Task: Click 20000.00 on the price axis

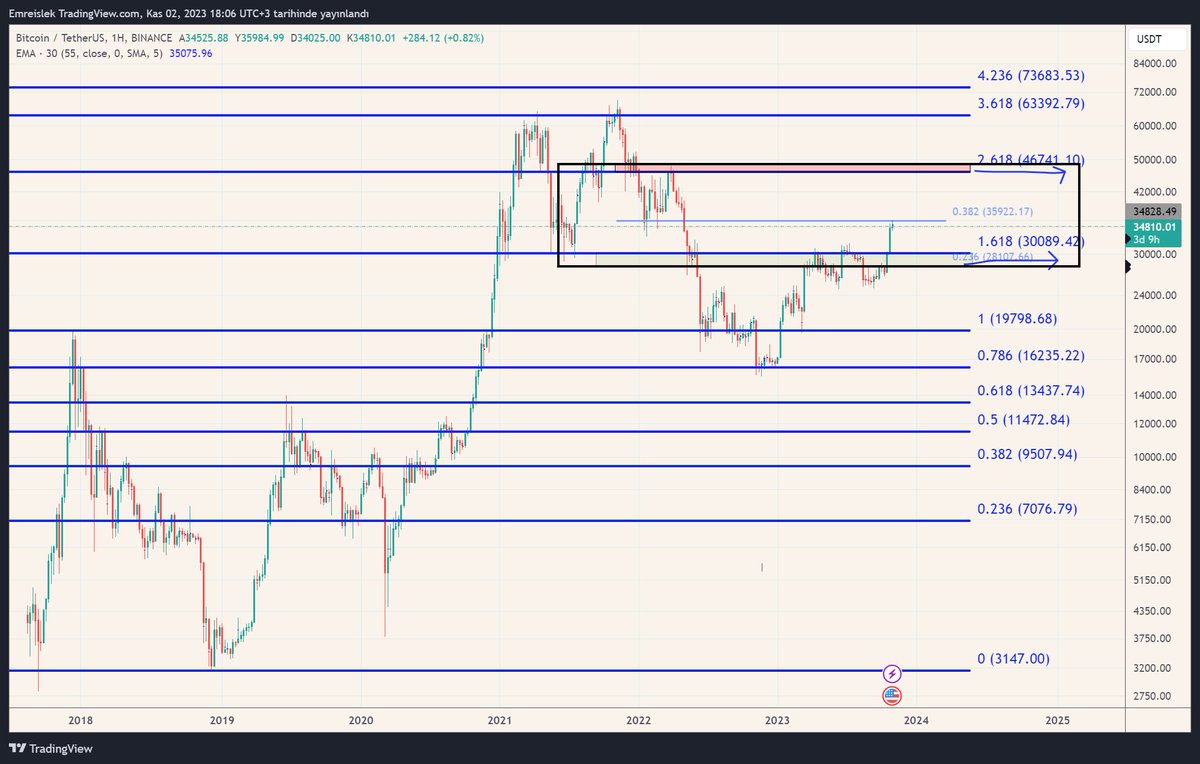Action: [x=1157, y=330]
